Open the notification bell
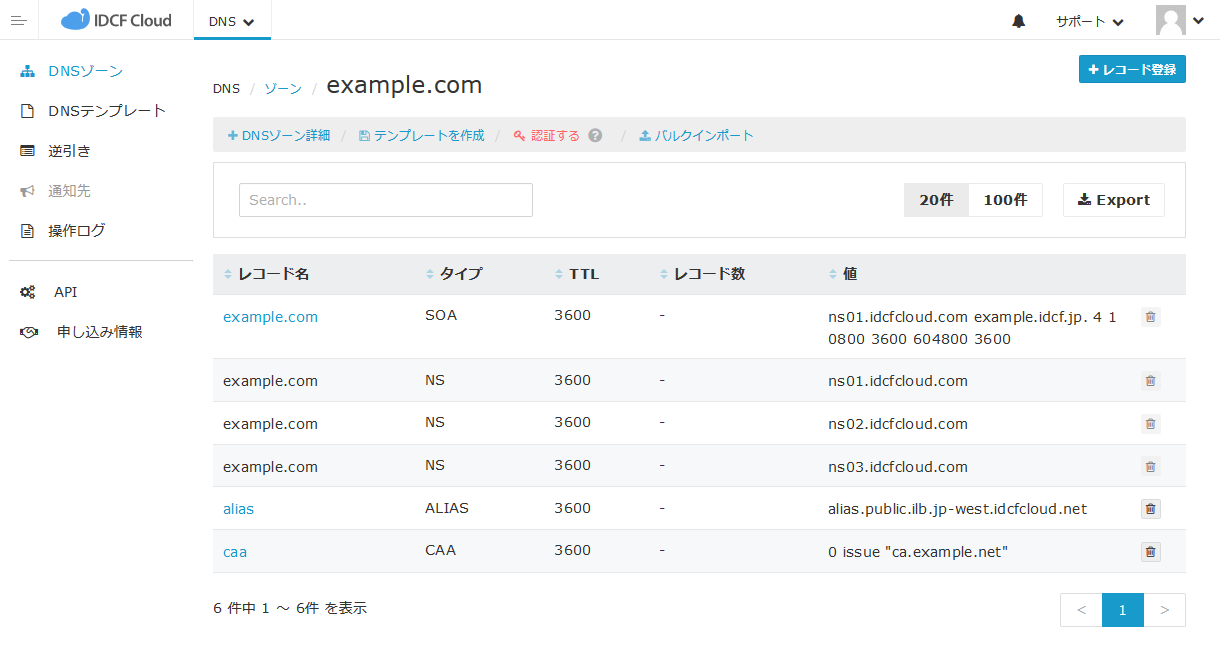1220x645 pixels. 1019,21
